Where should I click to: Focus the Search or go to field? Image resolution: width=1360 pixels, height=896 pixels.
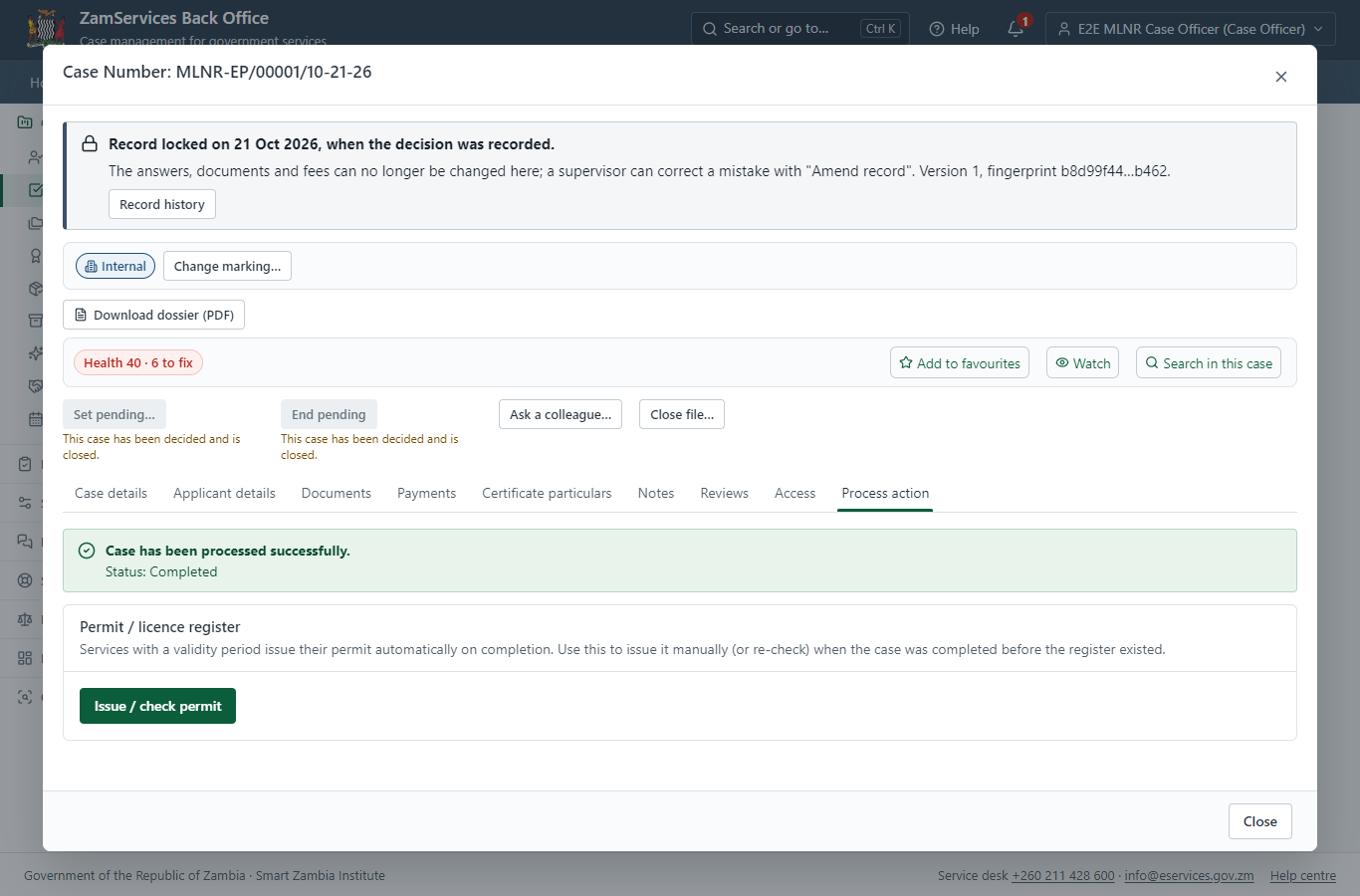tap(801, 29)
